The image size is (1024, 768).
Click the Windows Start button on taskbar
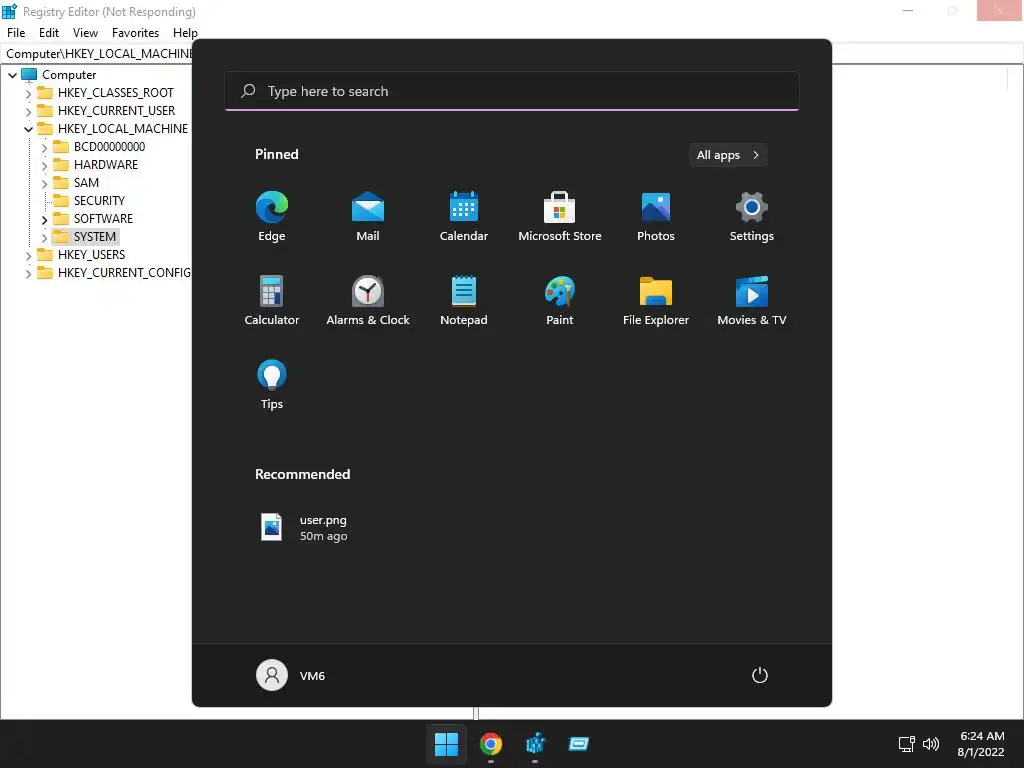coord(447,744)
